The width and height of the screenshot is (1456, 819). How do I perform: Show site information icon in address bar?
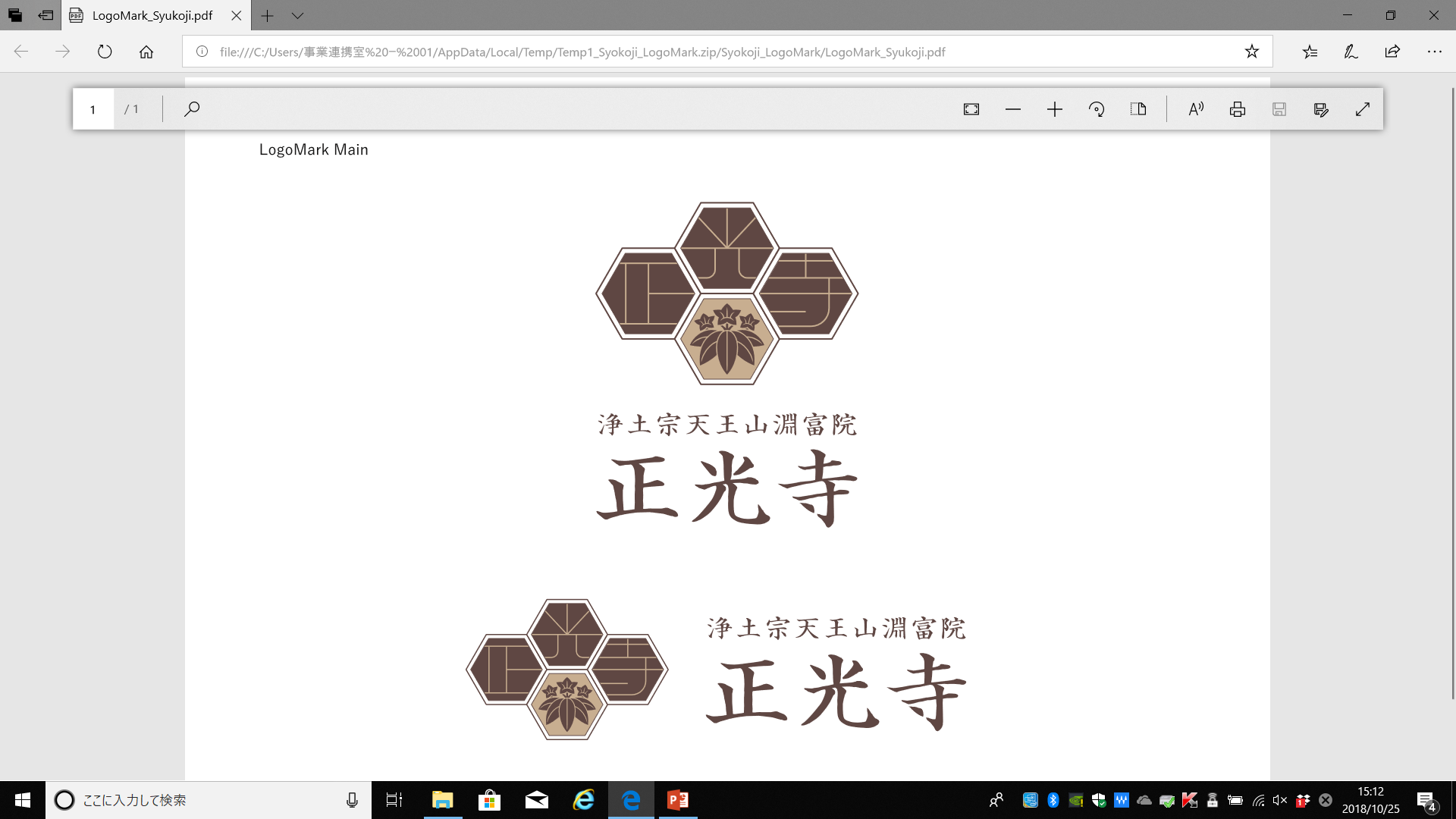point(202,52)
